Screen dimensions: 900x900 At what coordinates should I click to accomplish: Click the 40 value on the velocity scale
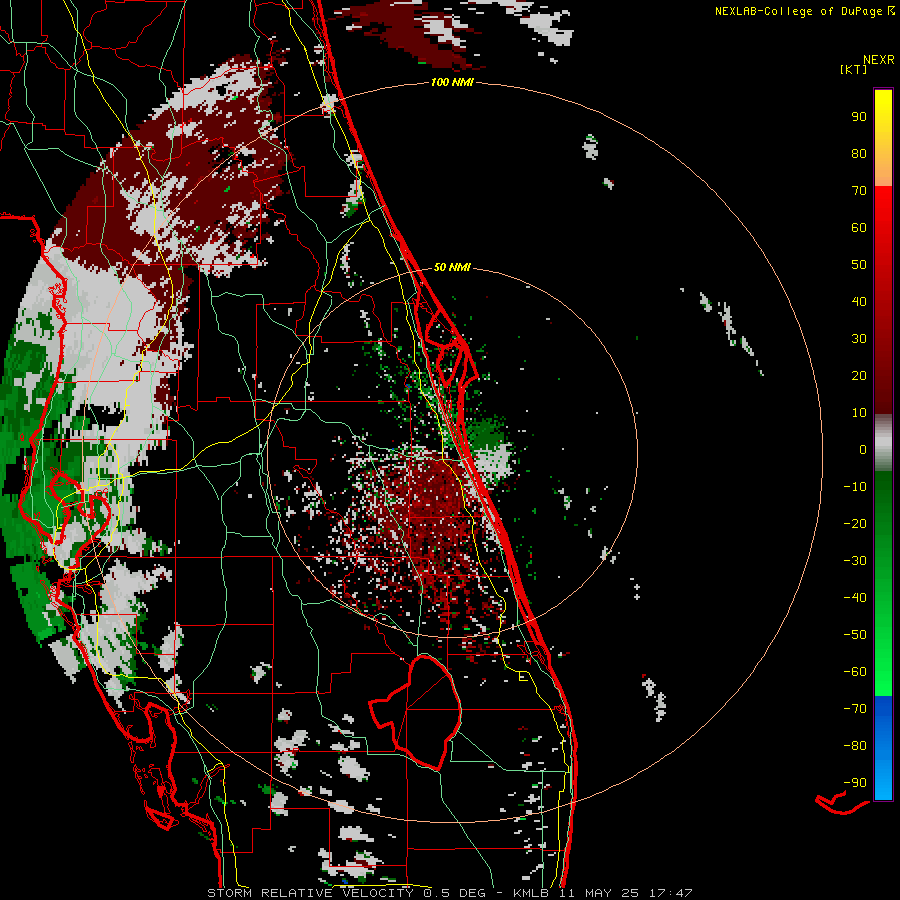[859, 301]
